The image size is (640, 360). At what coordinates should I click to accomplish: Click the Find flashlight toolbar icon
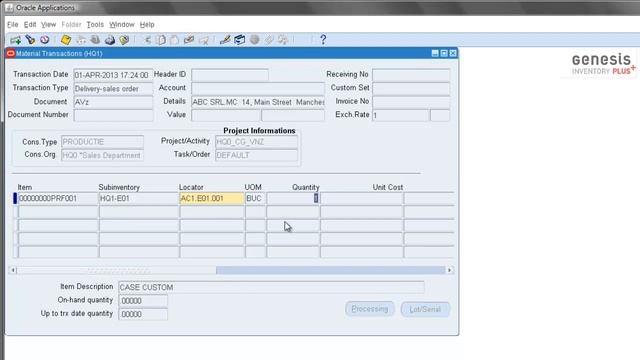pos(30,40)
